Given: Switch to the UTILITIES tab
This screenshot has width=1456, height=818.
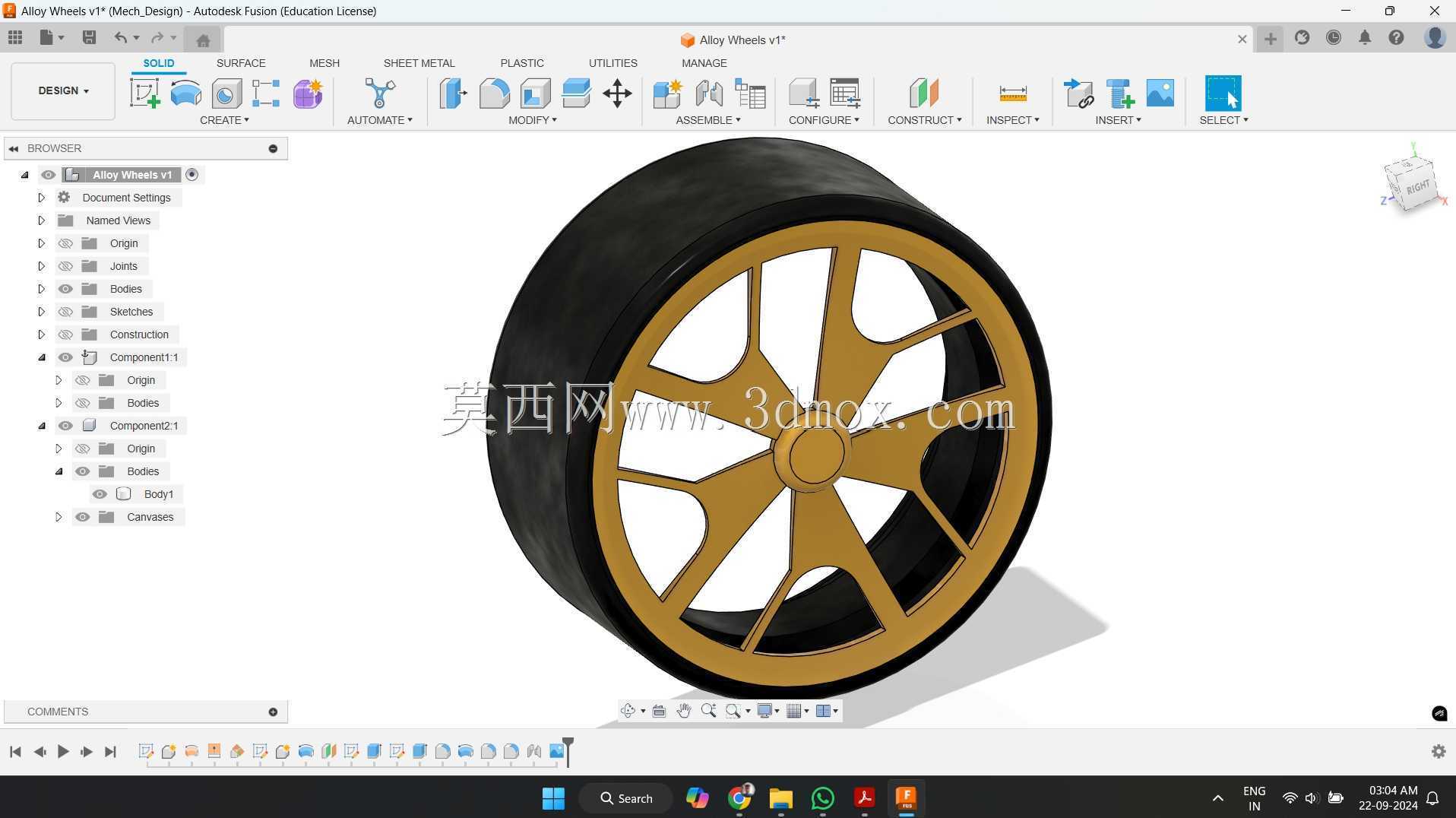Looking at the screenshot, I should [x=612, y=63].
